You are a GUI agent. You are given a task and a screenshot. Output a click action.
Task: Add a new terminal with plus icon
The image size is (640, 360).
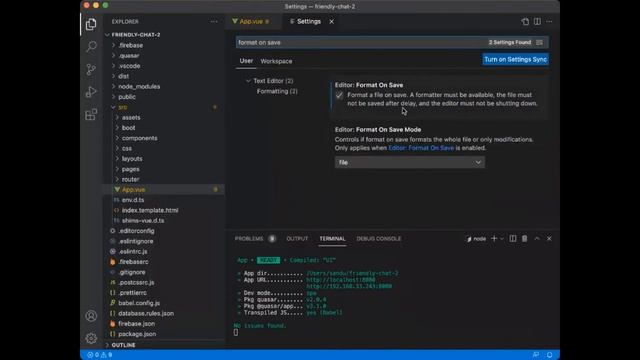pos(494,238)
